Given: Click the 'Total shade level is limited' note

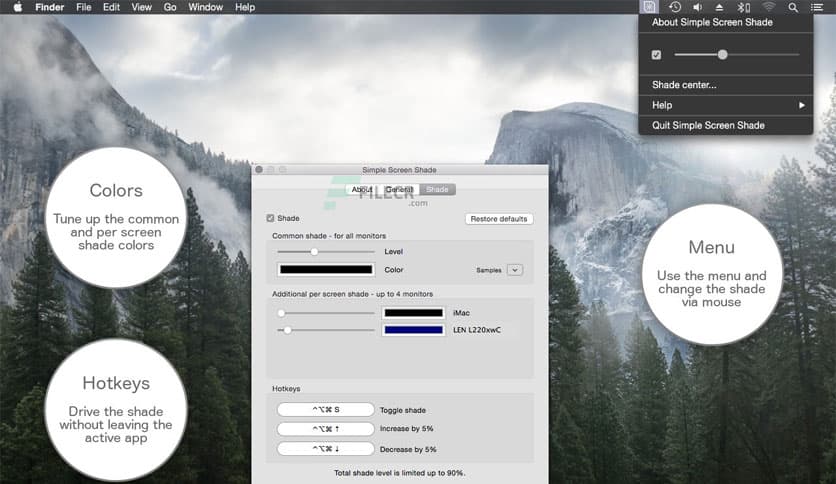Looking at the screenshot, I should point(399,473).
